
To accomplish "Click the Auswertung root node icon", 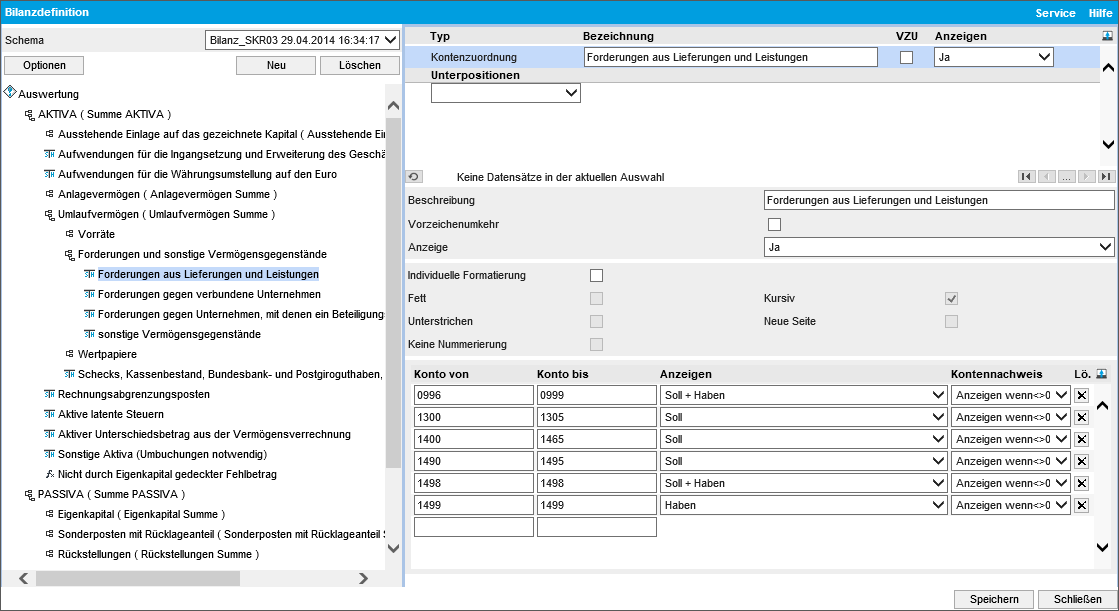I will click(10, 92).
